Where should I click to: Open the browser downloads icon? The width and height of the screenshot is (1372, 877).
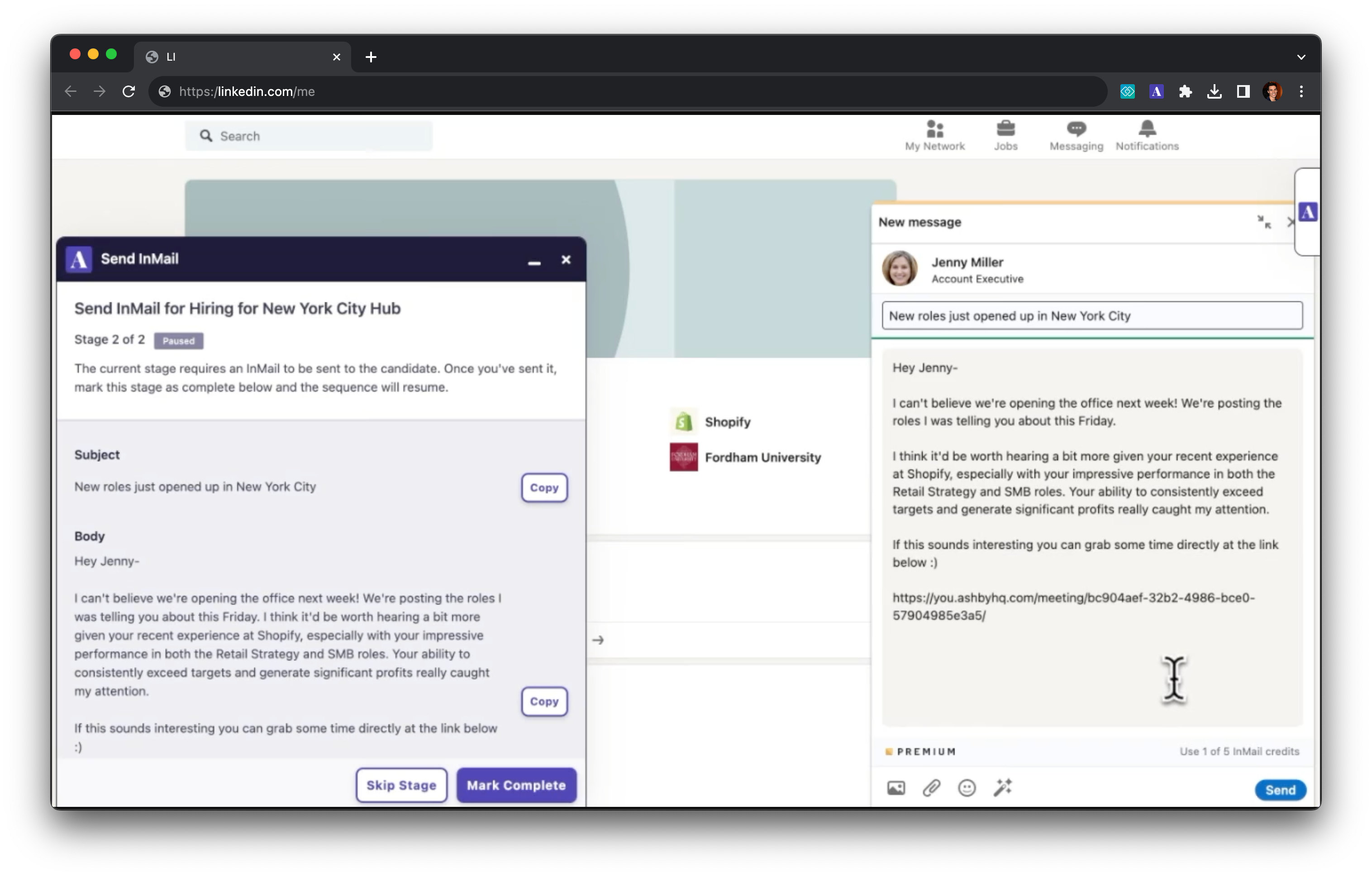(x=1214, y=92)
